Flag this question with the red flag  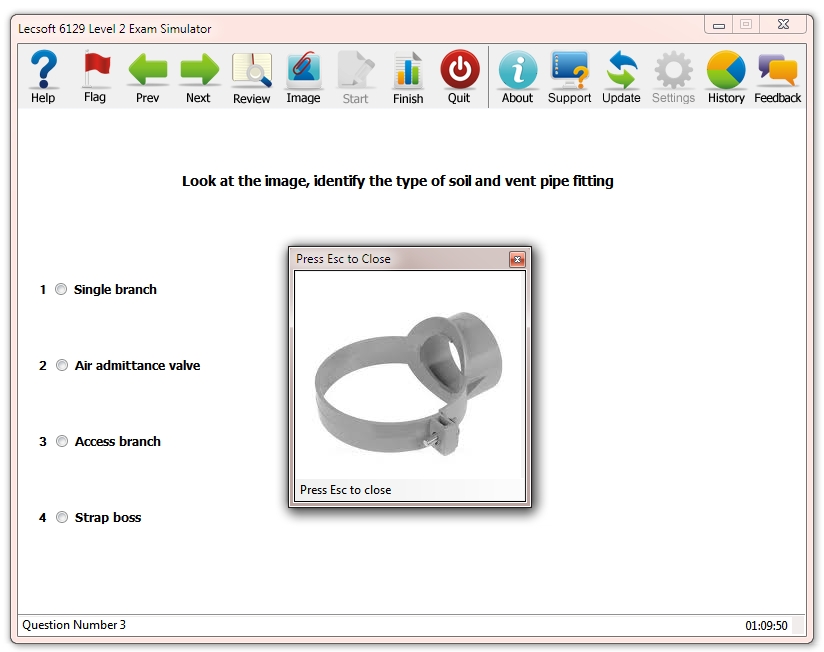pos(95,77)
